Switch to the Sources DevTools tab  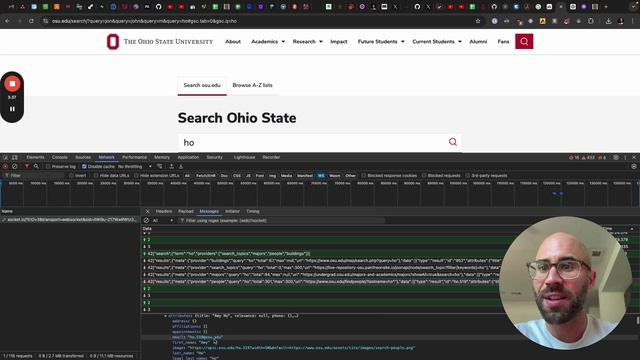pos(83,157)
